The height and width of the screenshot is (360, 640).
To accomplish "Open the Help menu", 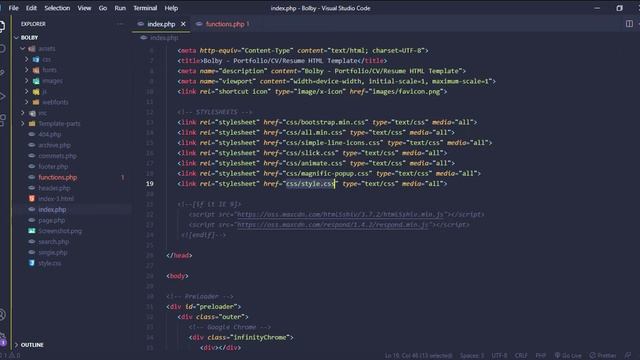I will pyautogui.click(x=171, y=8).
